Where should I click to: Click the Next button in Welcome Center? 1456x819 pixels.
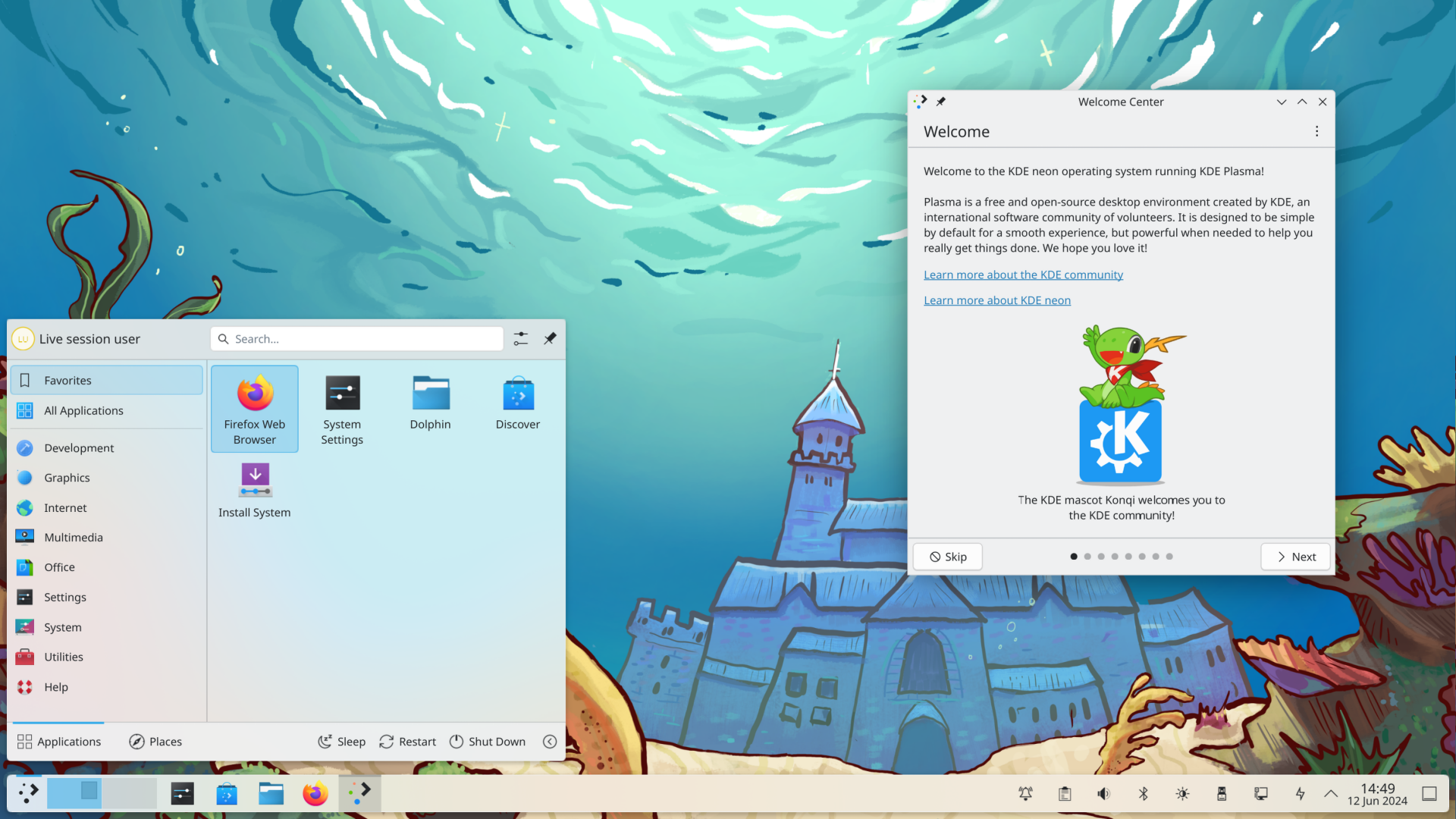tap(1295, 557)
